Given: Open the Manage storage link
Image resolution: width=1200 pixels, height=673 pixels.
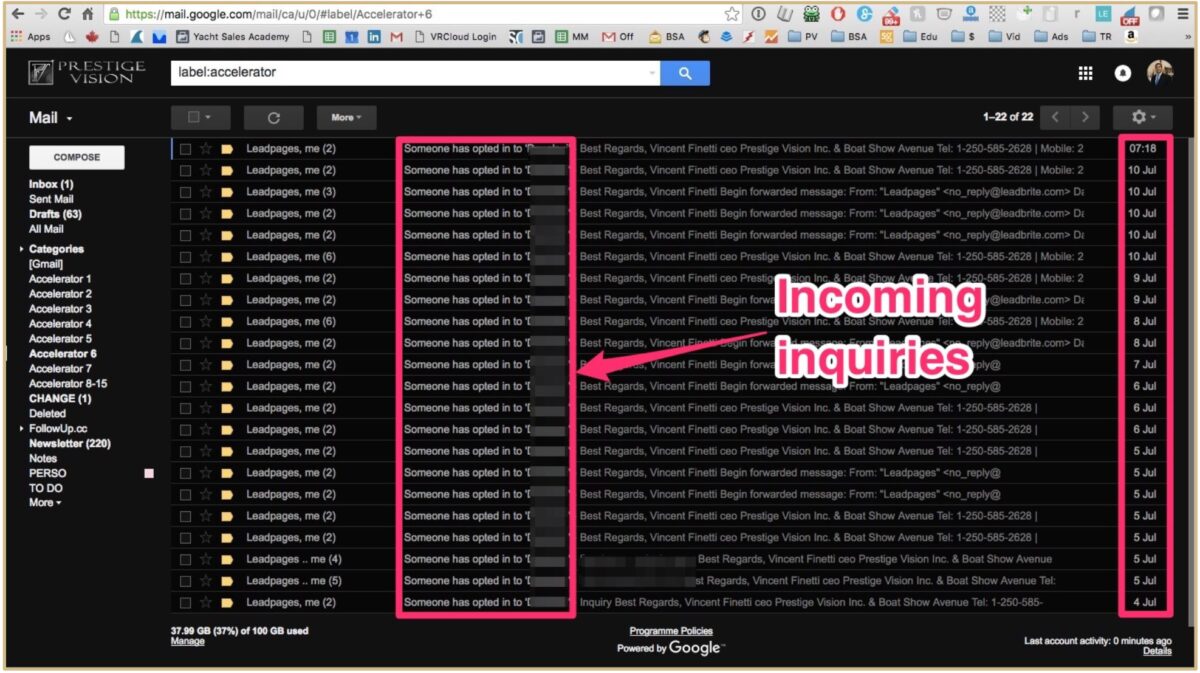Looking at the screenshot, I should [x=187, y=642].
